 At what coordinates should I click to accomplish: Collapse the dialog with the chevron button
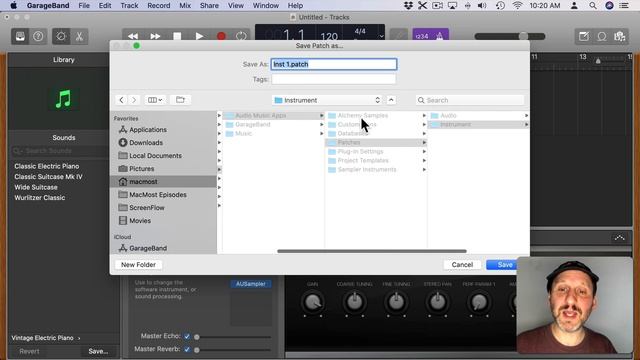pyautogui.click(x=391, y=100)
